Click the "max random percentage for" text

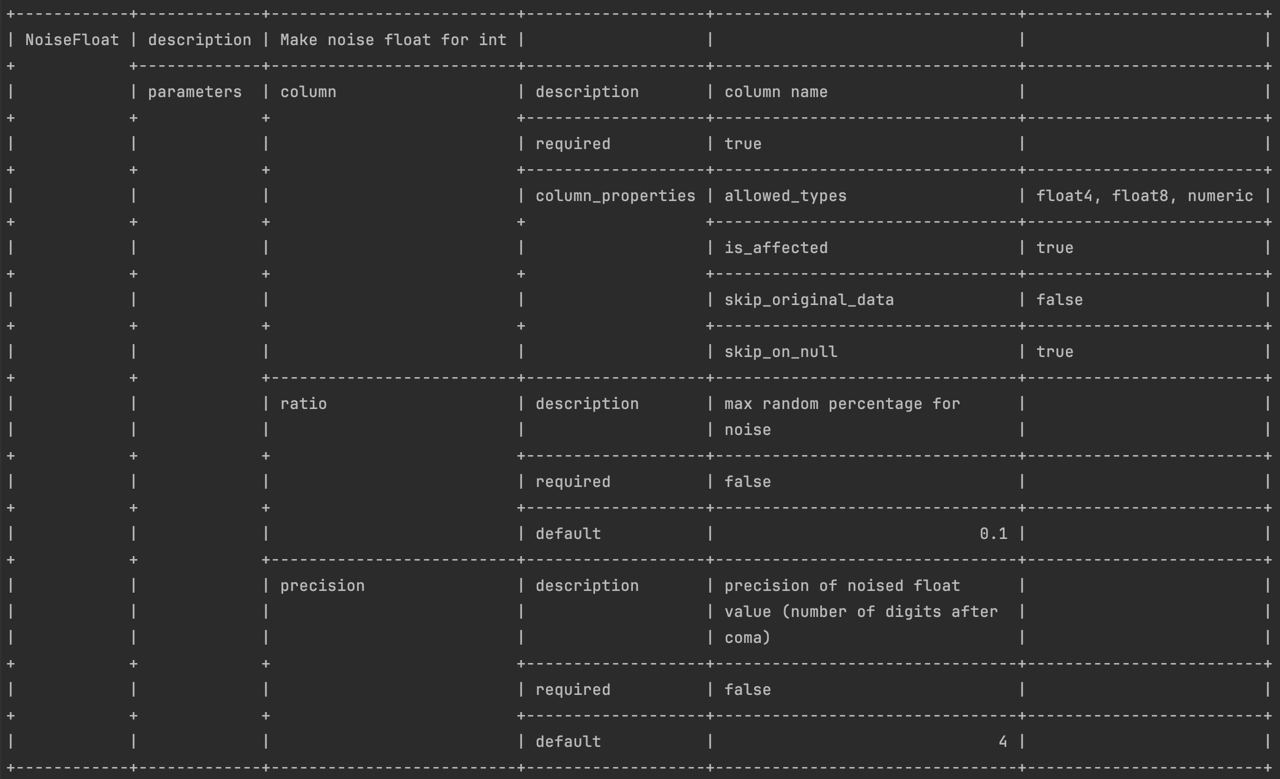842,404
